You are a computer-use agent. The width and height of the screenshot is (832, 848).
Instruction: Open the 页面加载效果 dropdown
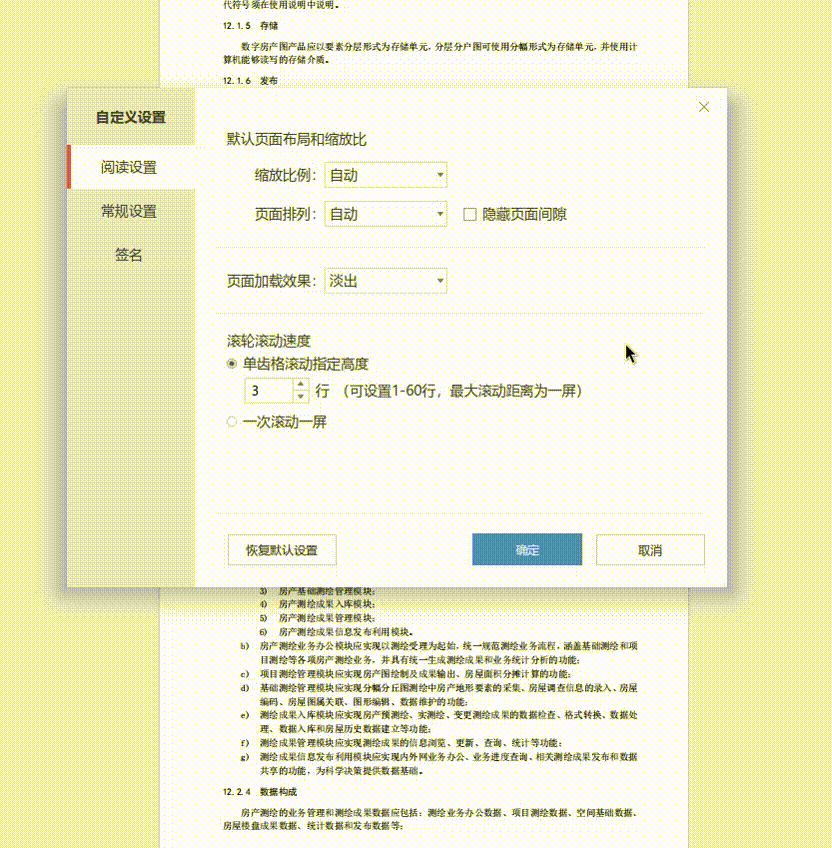click(x=386, y=281)
